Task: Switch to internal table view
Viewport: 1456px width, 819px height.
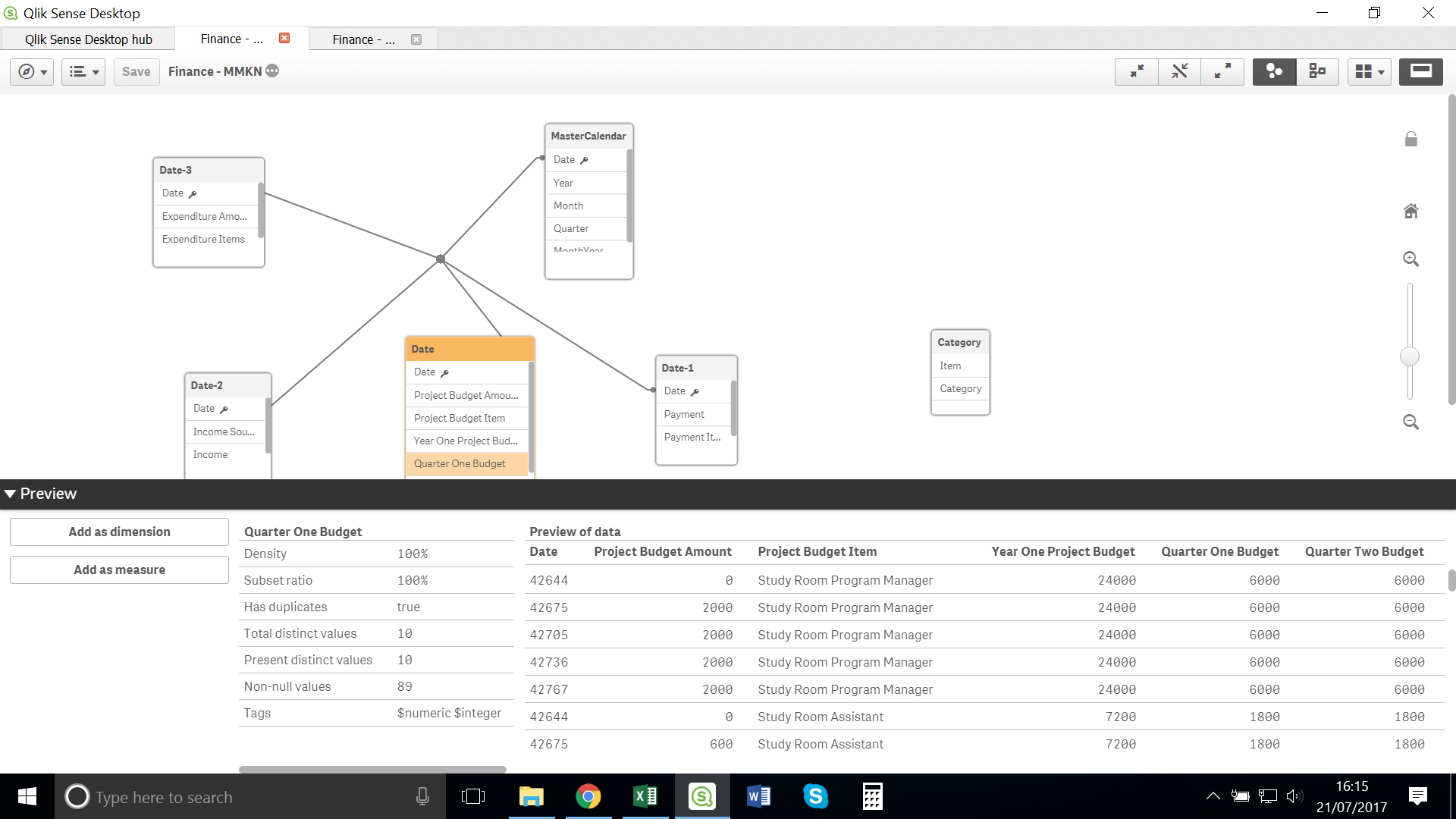Action: [x=1274, y=71]
